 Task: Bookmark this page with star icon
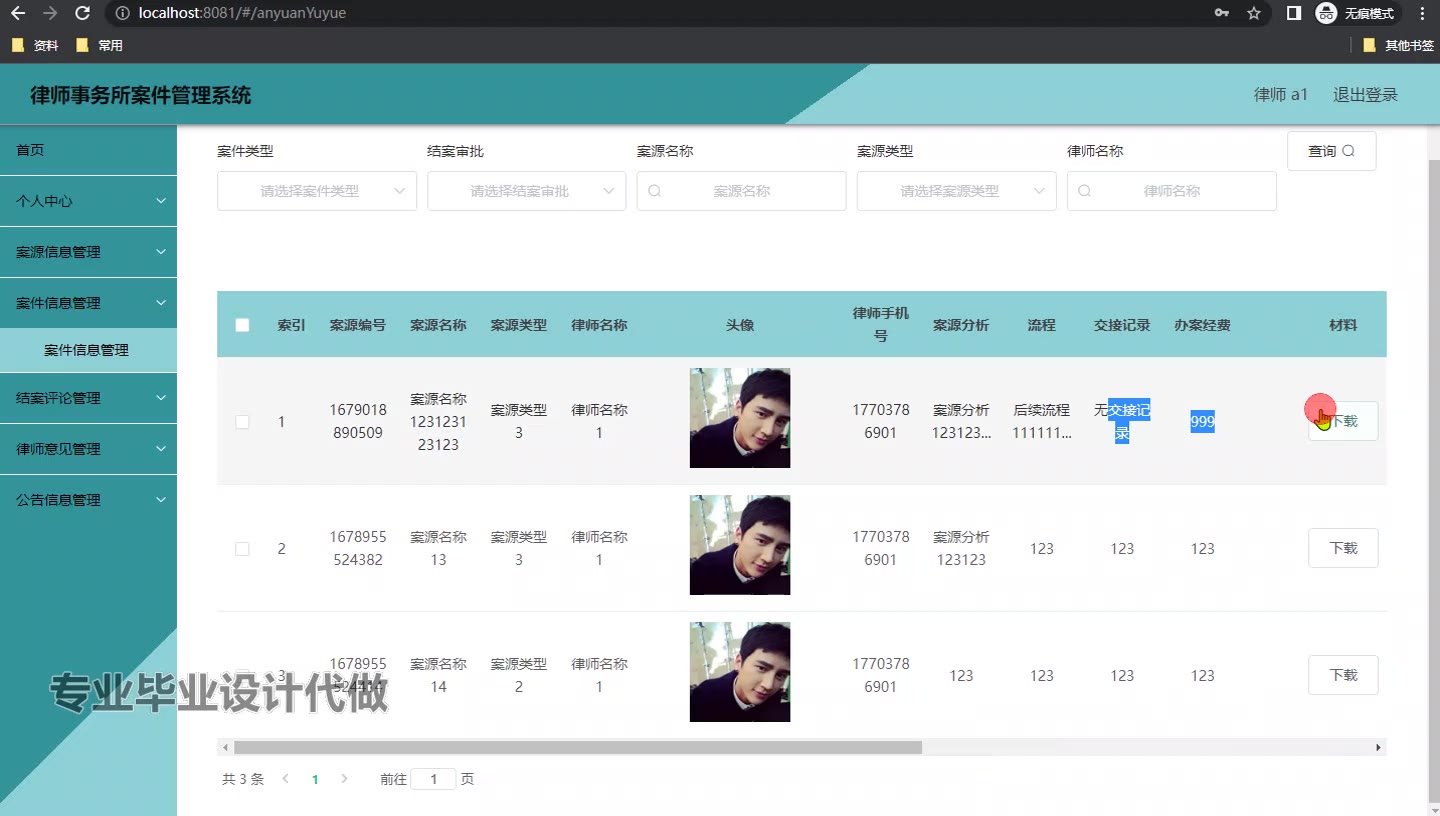tap(1254, 14)
